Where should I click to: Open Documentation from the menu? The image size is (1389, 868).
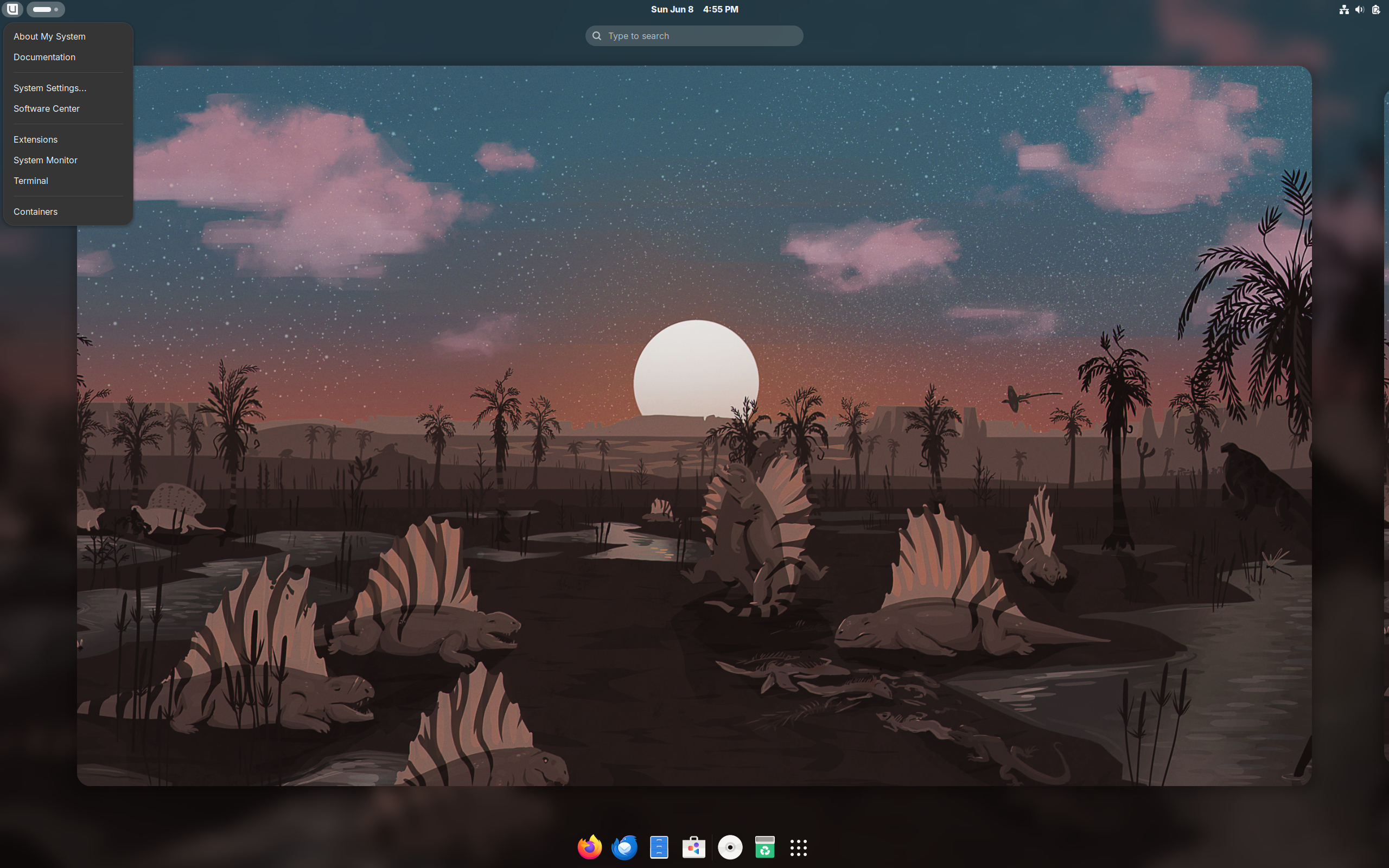[x=68, y=57]
